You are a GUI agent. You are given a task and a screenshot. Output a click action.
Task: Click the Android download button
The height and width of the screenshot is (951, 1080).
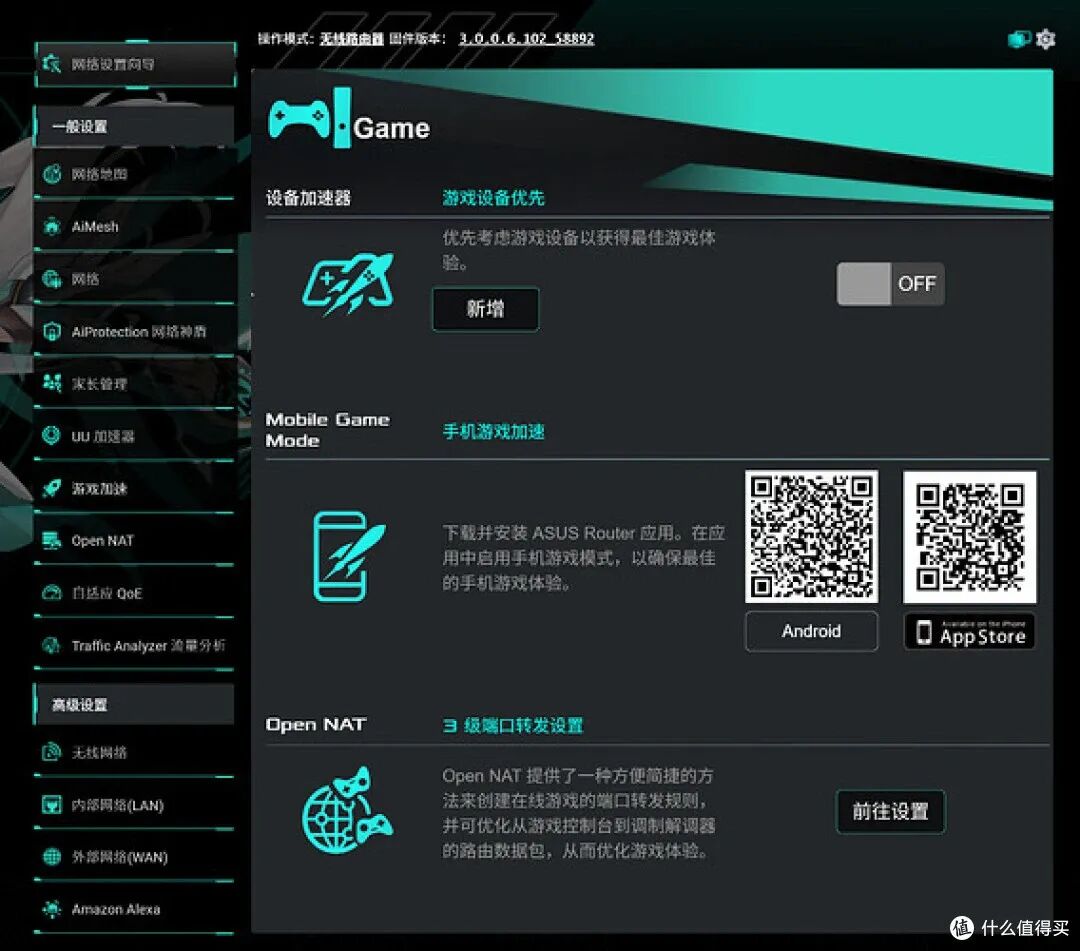[x=811, y=631]
